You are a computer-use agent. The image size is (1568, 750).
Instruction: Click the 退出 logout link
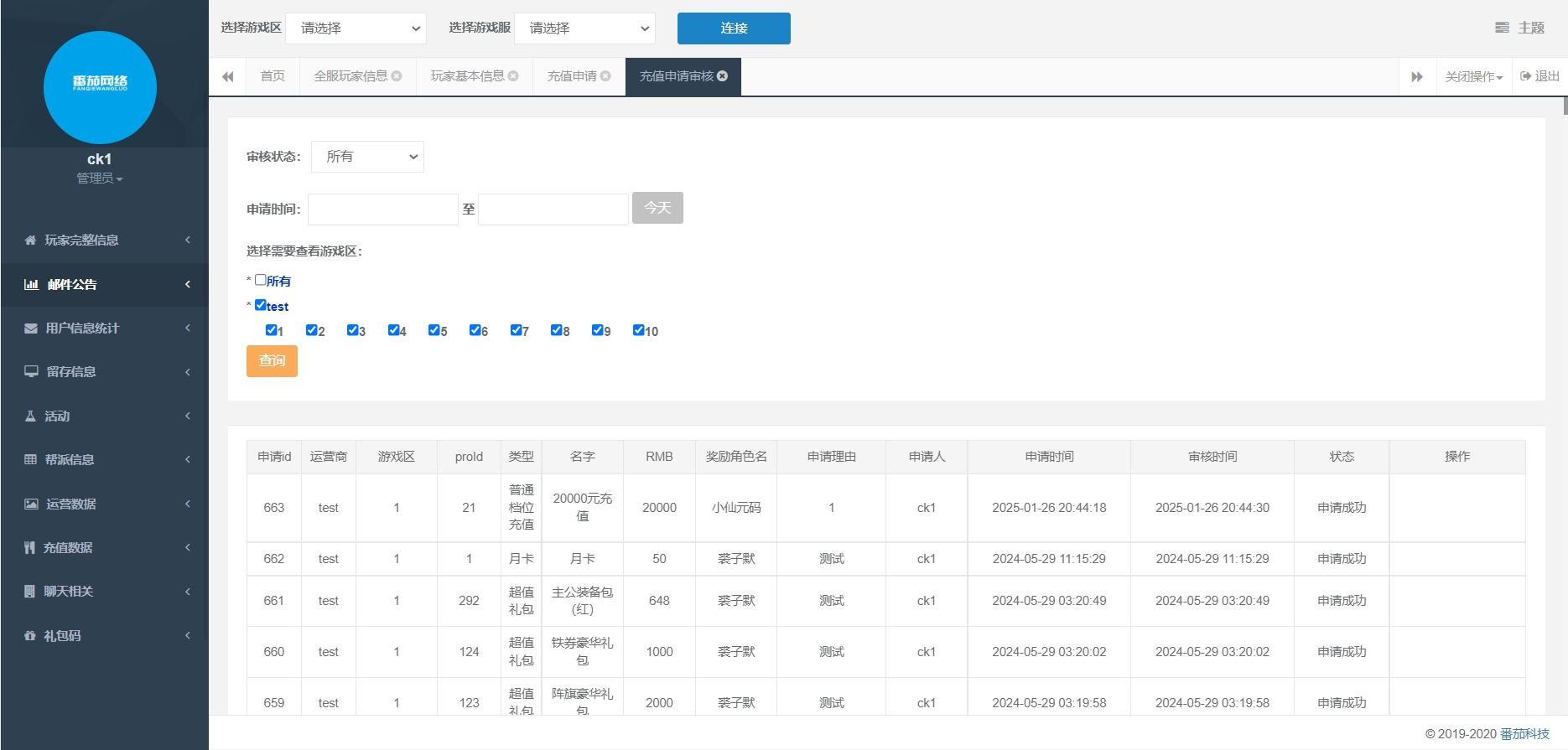1539,76
